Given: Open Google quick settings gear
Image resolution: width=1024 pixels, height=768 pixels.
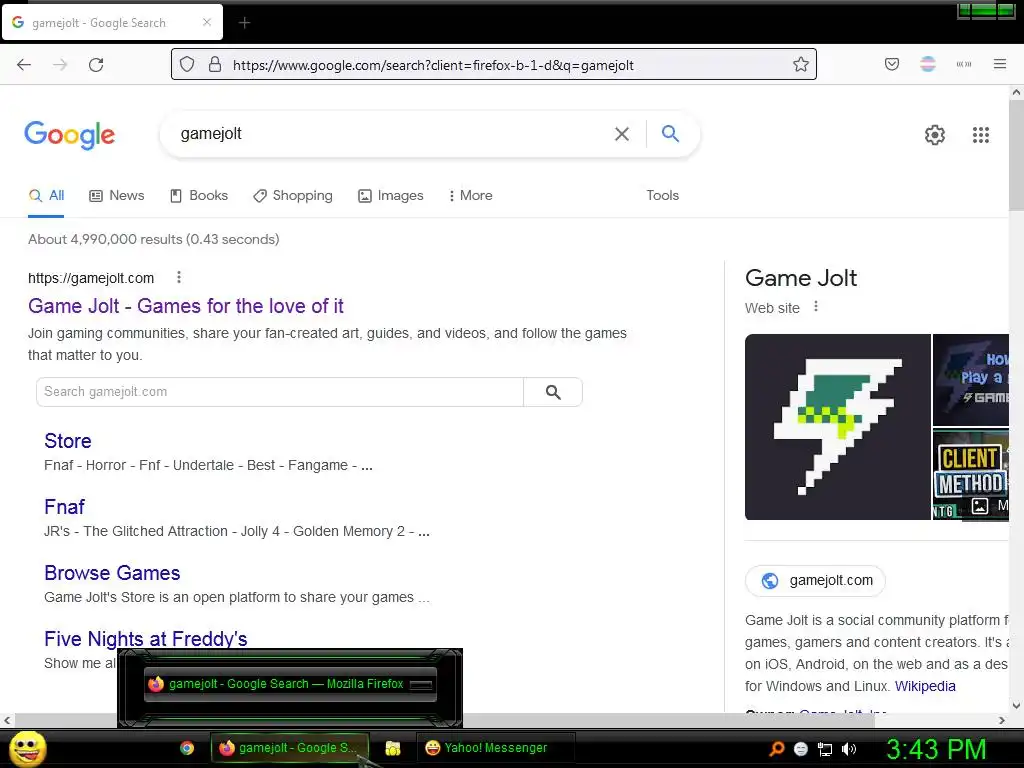Looking at the screenshot, I should coord(935,135).
